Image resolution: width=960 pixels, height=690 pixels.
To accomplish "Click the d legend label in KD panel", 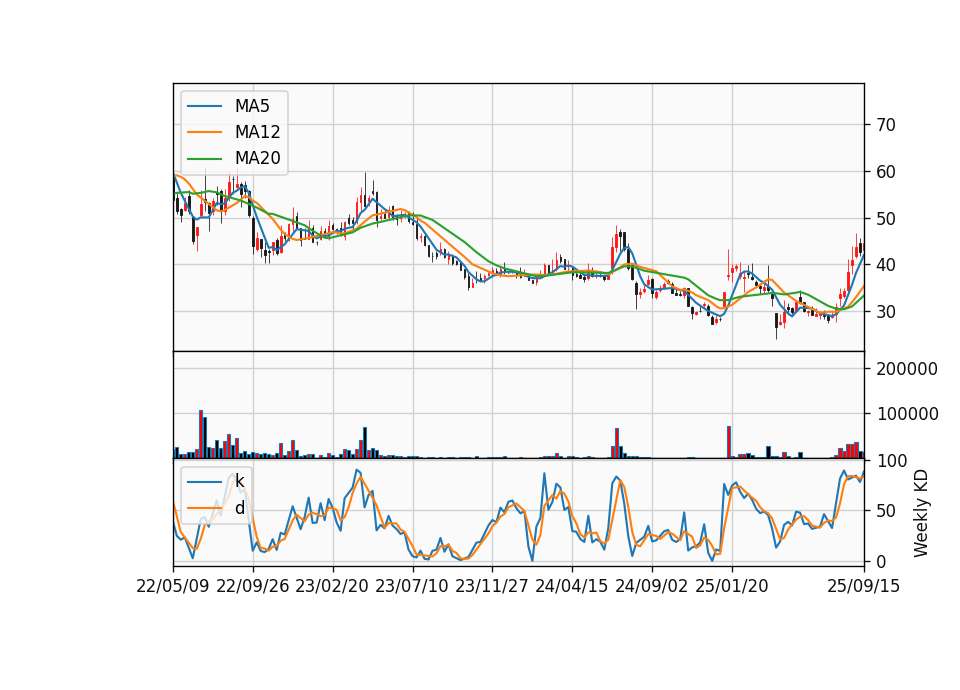I will click(x=239, y=508).
